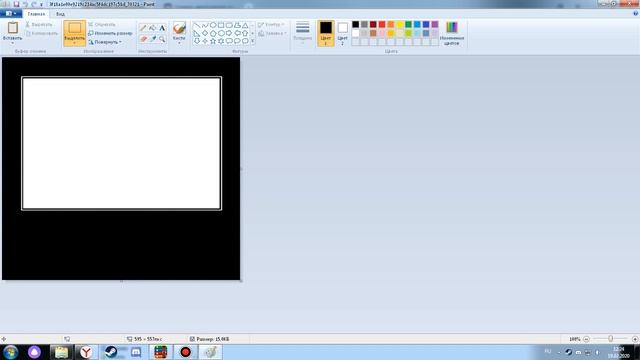
Task: Expand the Повернуть rotate dropdown
Action: pos(105,42)
